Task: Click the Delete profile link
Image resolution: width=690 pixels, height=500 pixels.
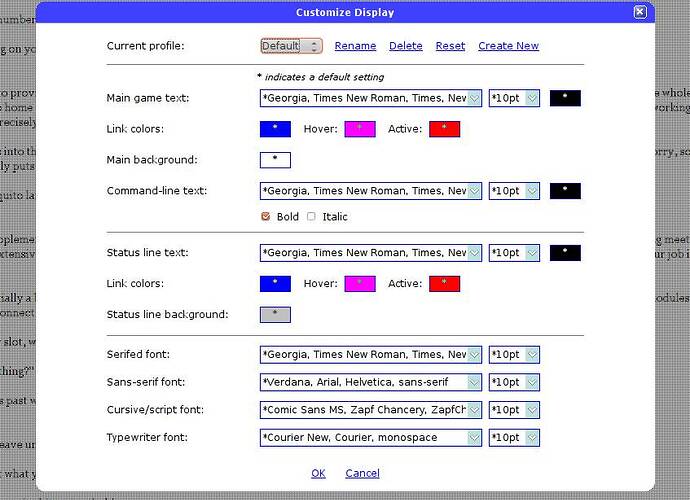Action: click(406, 46)
